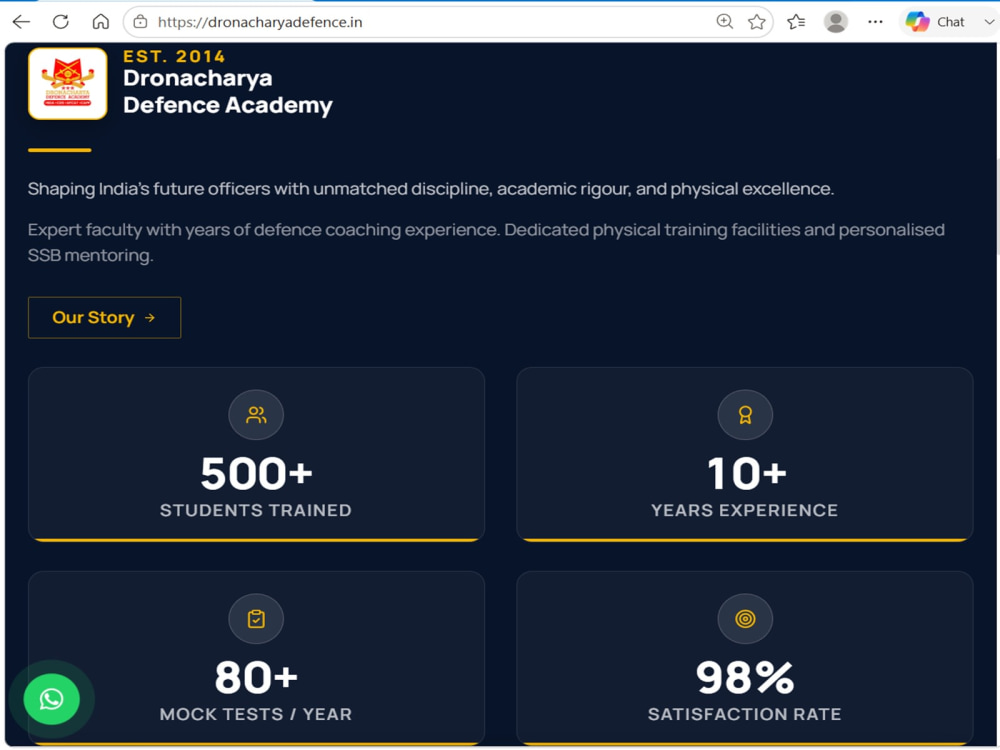Click the 'Shaping India's future officers' sentence
Image resolution: width=1000 pixels, height=750 pixels.
pyautogui.click(x=430, y=189)
